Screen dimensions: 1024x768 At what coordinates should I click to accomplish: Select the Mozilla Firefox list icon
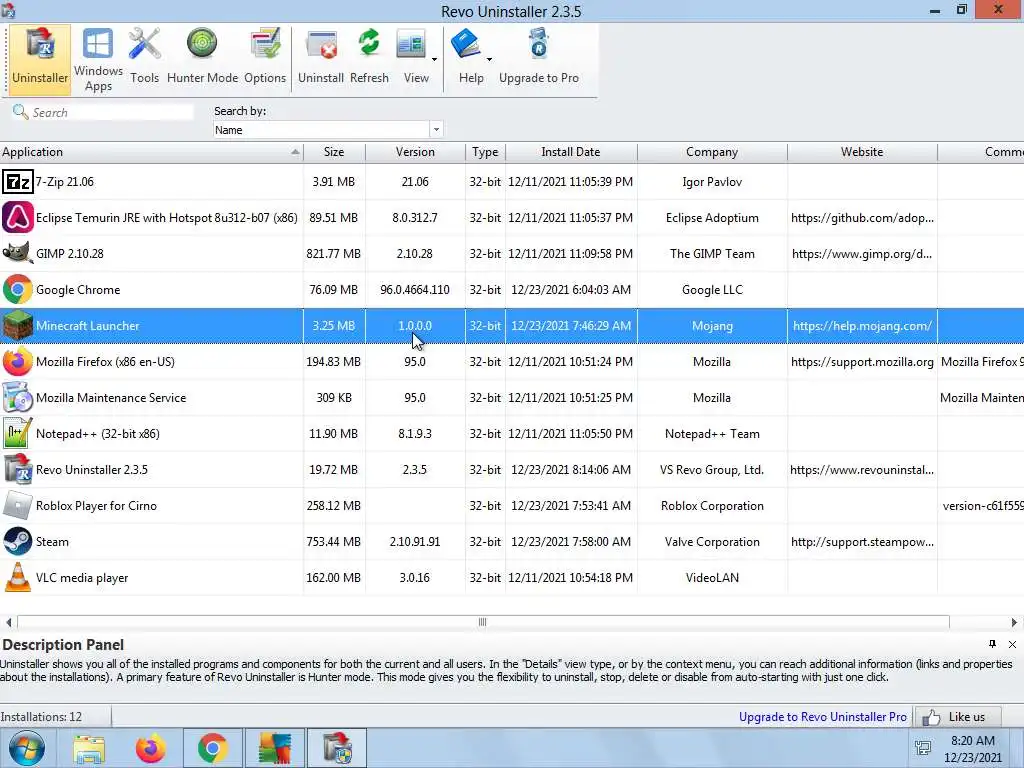(x=18, y=361)
